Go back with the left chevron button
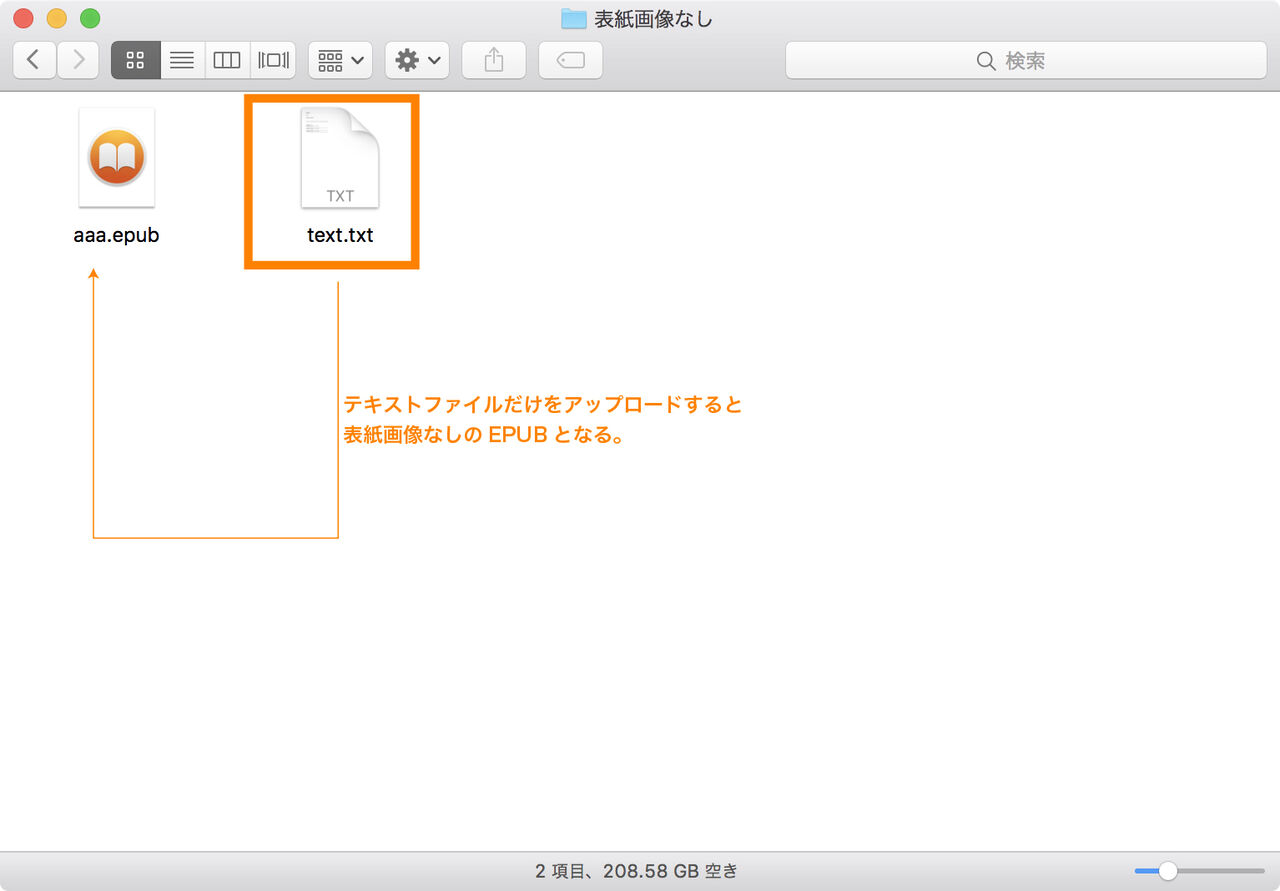 pyautogui.click(x=34, y=60)
